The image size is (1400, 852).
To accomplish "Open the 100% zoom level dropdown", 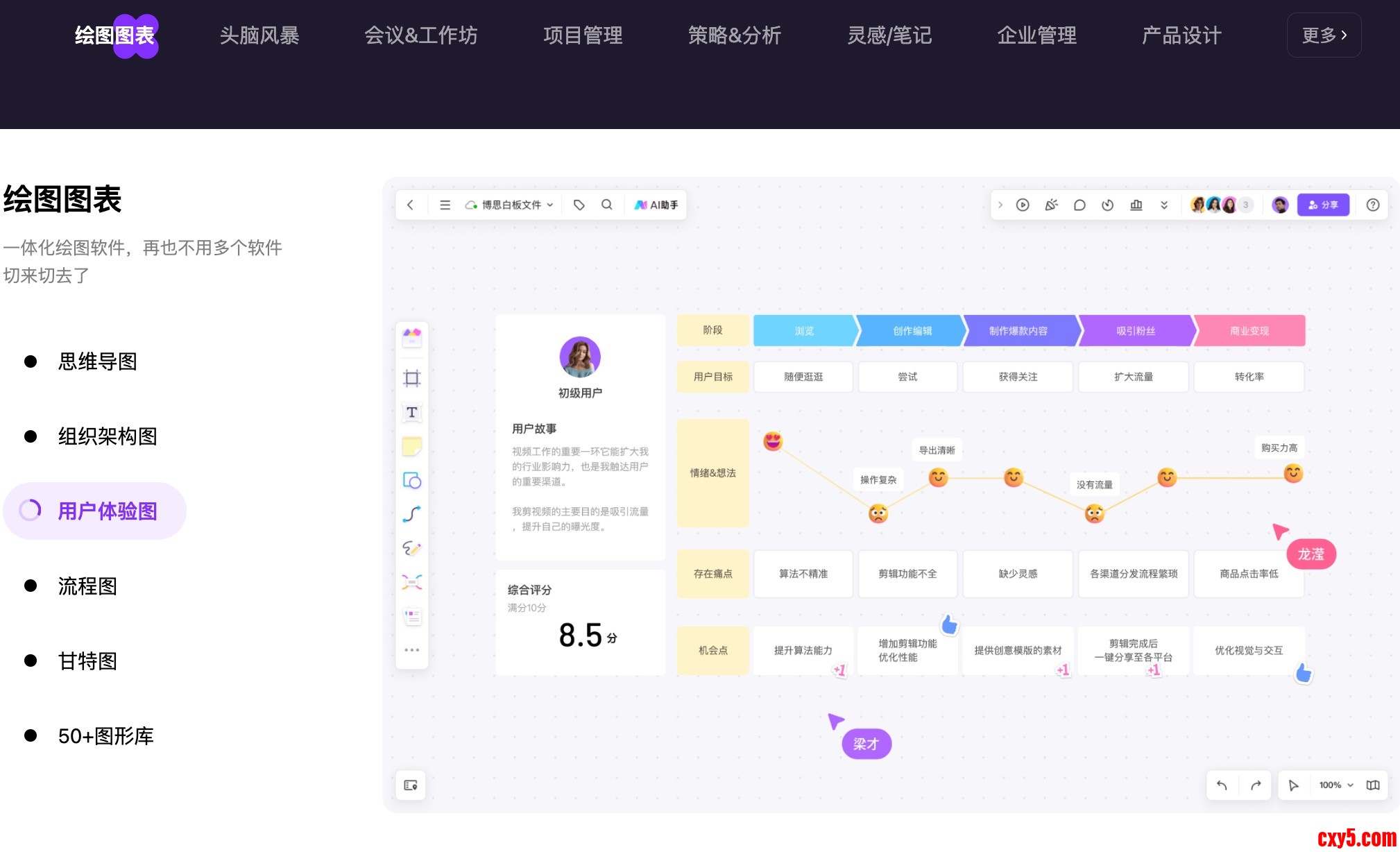I will tap(1336, 785).
